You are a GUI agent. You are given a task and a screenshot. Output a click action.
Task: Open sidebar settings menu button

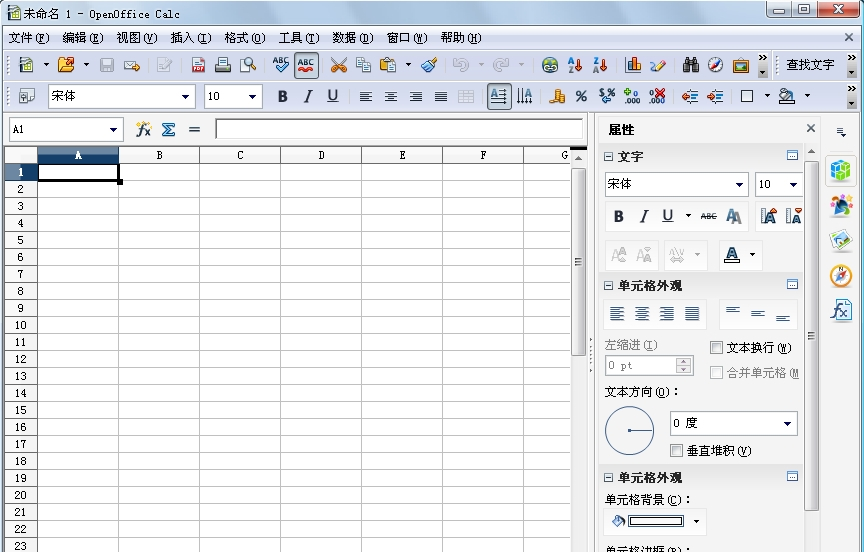coord(841,132)
